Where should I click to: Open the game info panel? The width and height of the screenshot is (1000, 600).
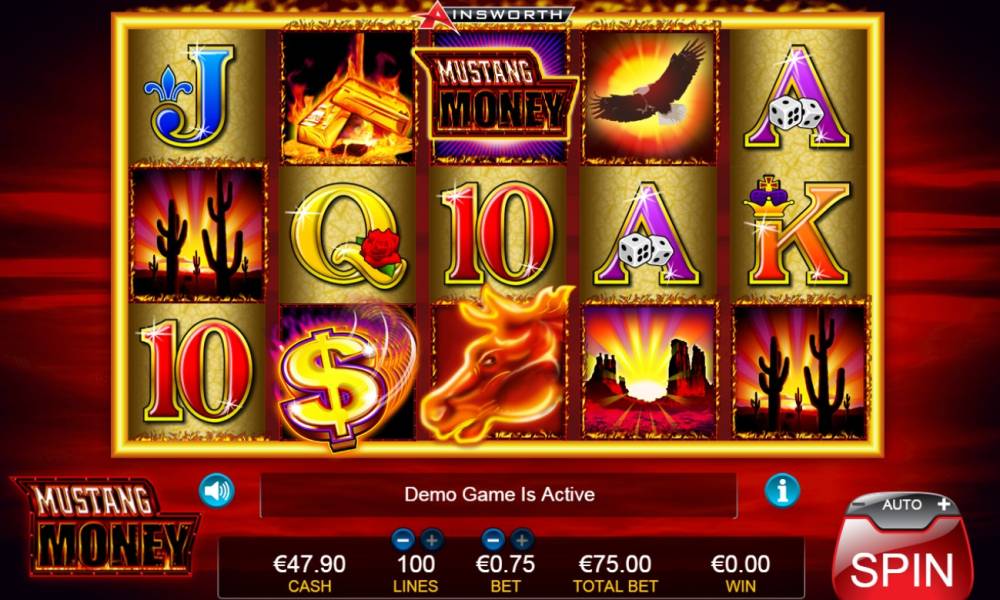click(783, 490)
